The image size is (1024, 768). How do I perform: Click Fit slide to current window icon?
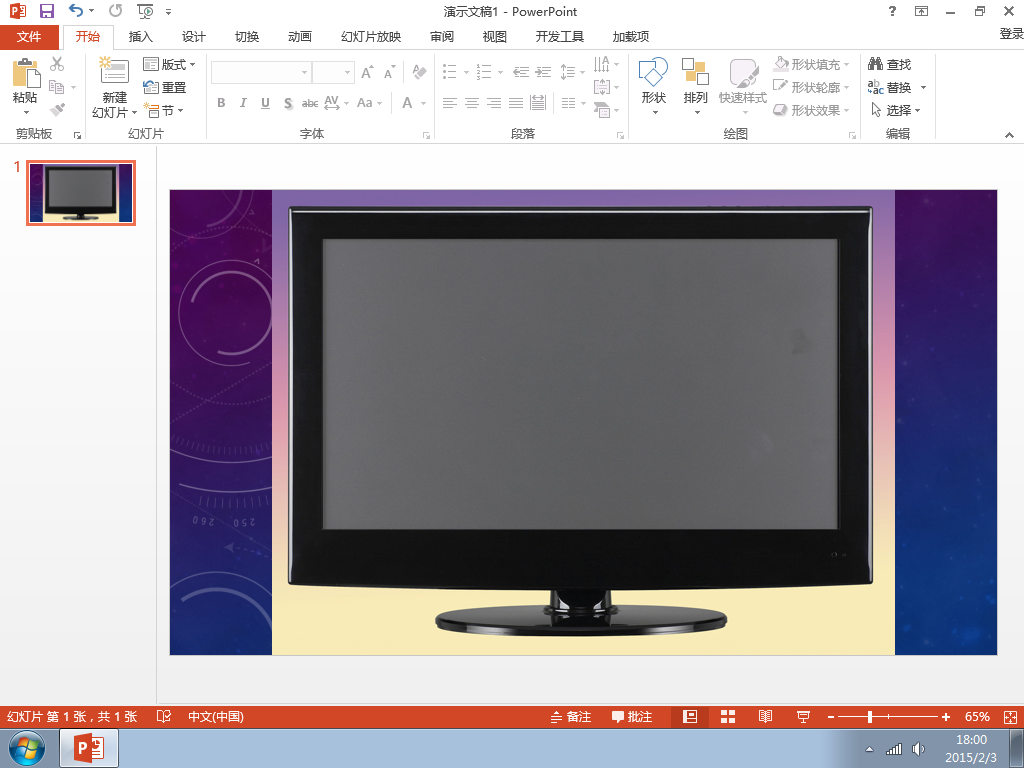(1010, 716)
